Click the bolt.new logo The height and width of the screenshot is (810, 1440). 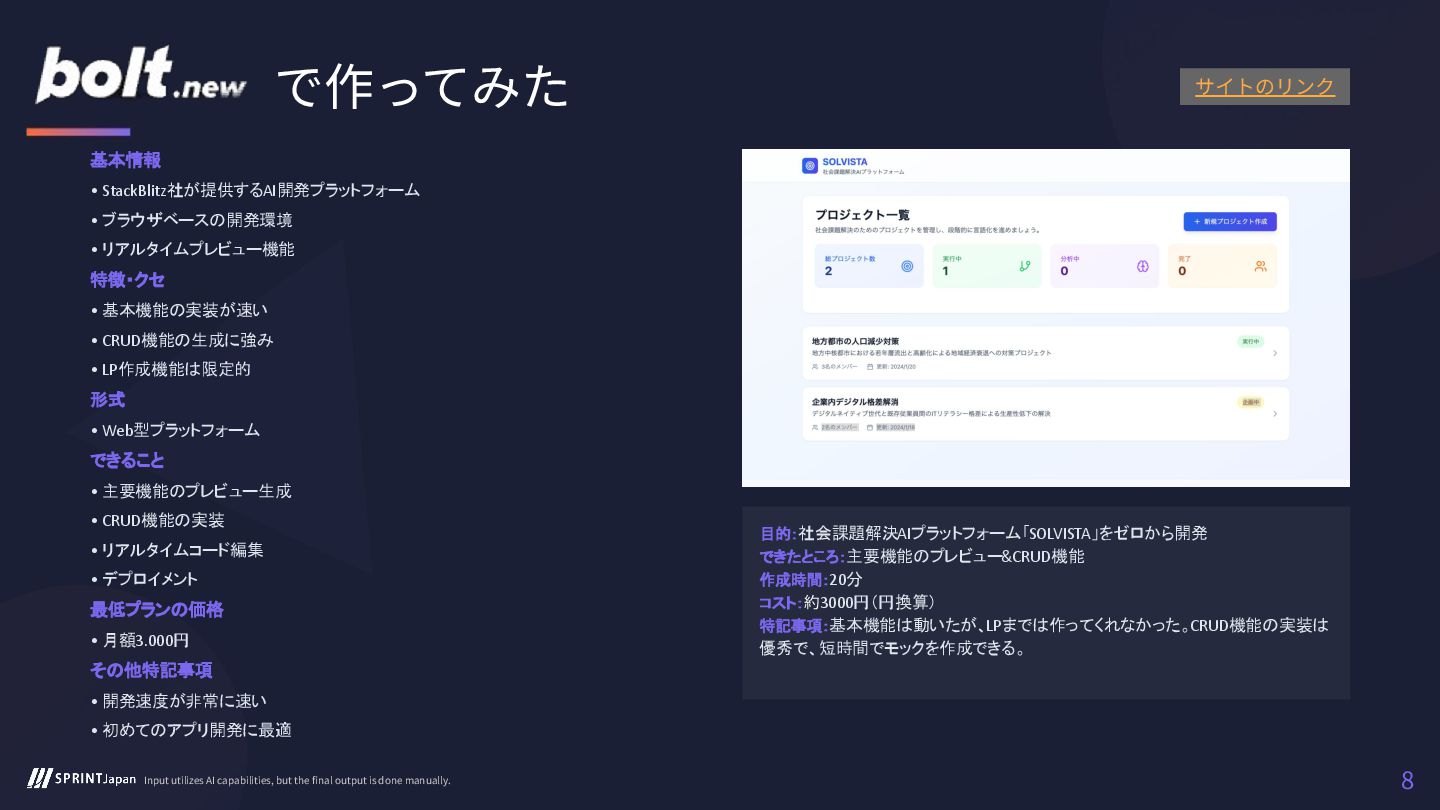tap(140, 75)
